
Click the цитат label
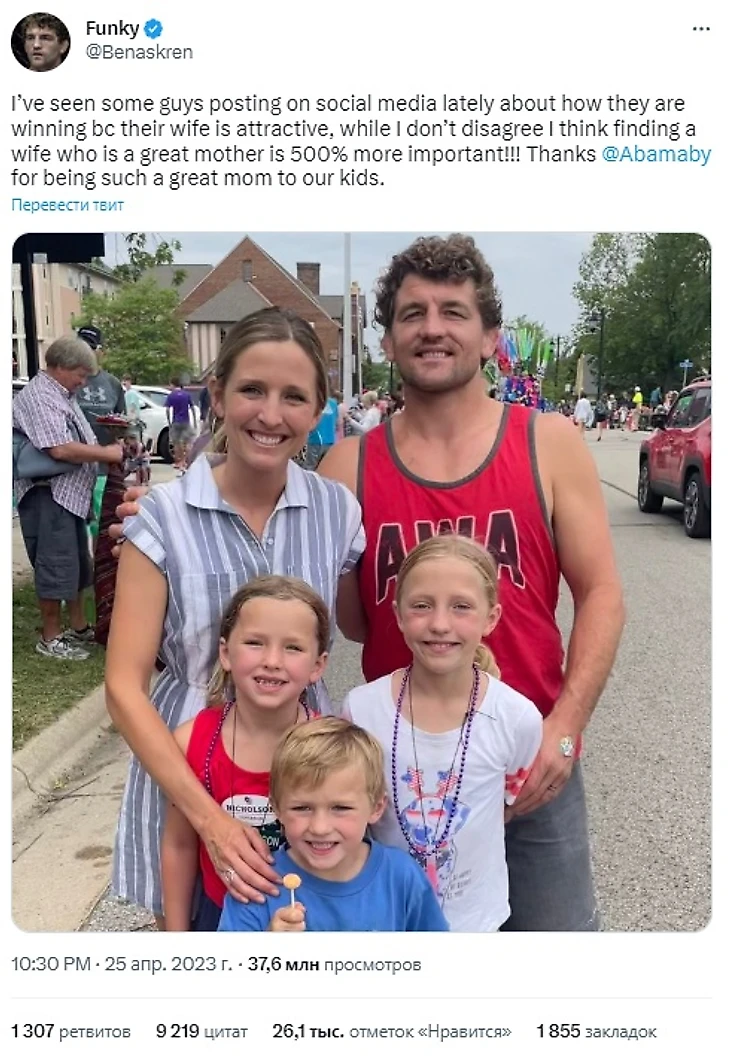pos(226,1031)
